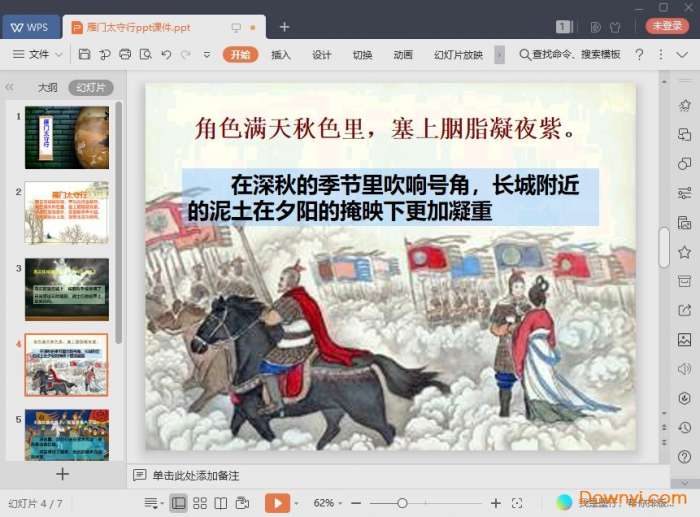Zoom in with plus button
Screen dimensions: 700x517
(x=496, y=503)
